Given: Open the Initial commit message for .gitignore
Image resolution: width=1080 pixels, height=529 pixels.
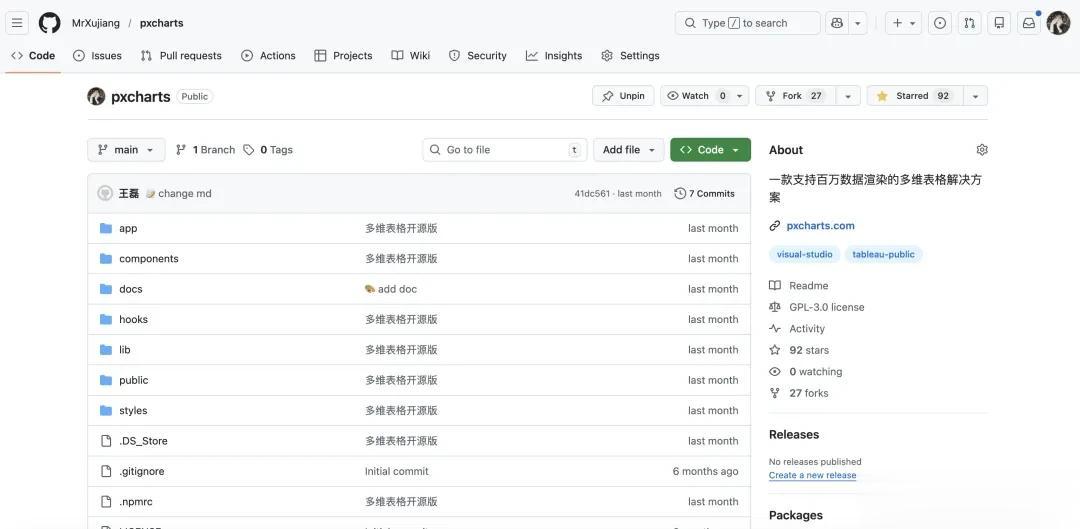Looking at the screenshot, I should [397, 471].
